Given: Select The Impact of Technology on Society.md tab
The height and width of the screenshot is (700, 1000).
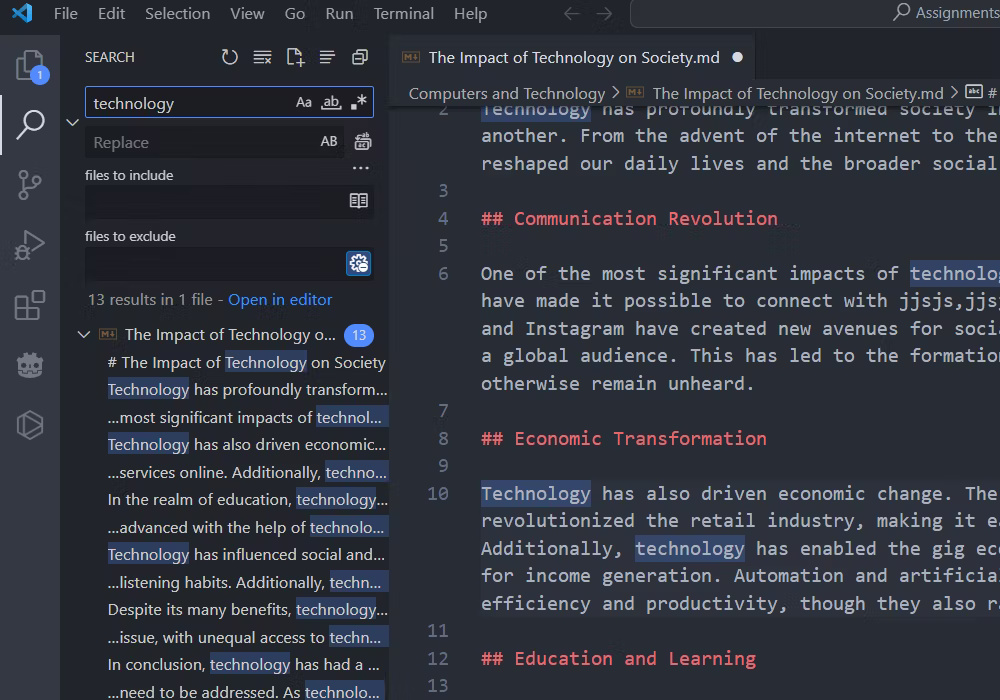Looking at the screenshot, I should click(571, 57).
